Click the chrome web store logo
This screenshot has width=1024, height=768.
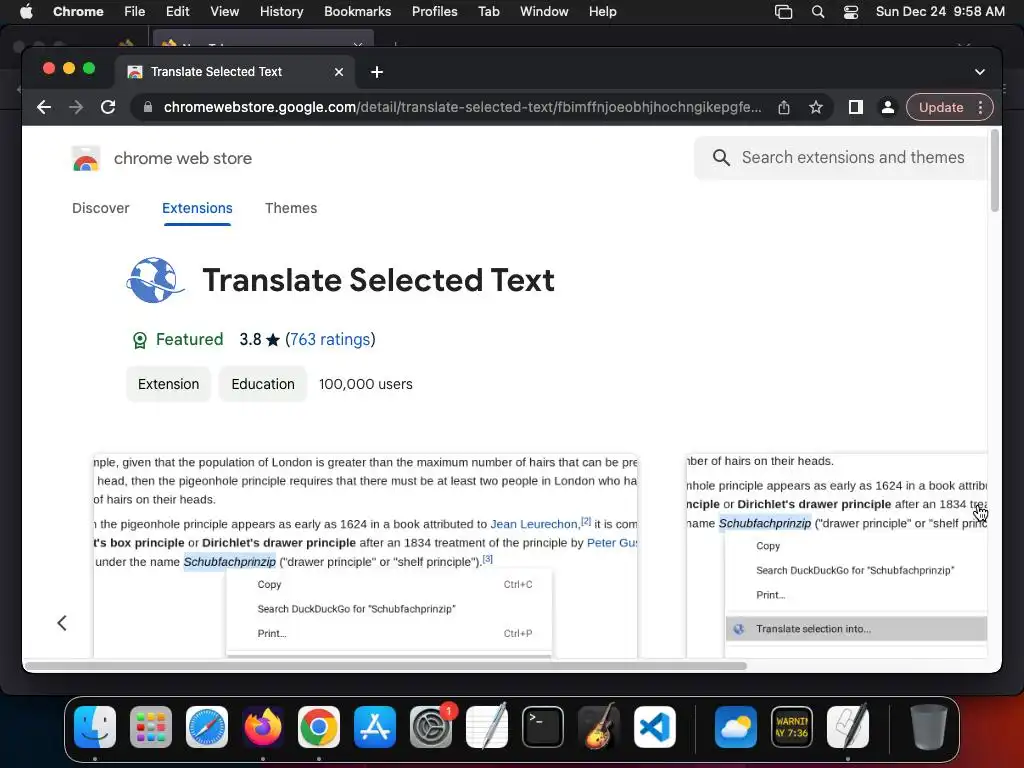(x=86, y=158)
